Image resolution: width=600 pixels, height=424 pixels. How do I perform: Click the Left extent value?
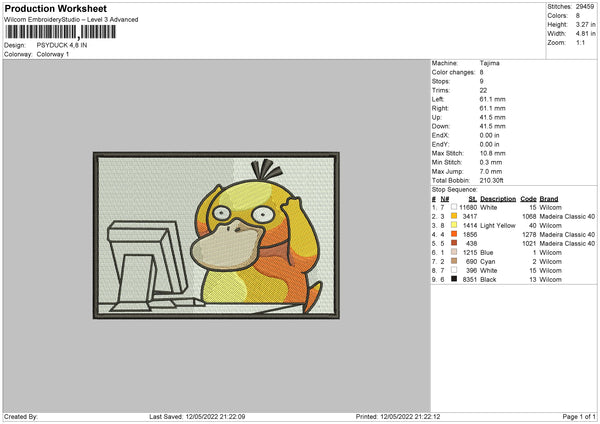492,99
